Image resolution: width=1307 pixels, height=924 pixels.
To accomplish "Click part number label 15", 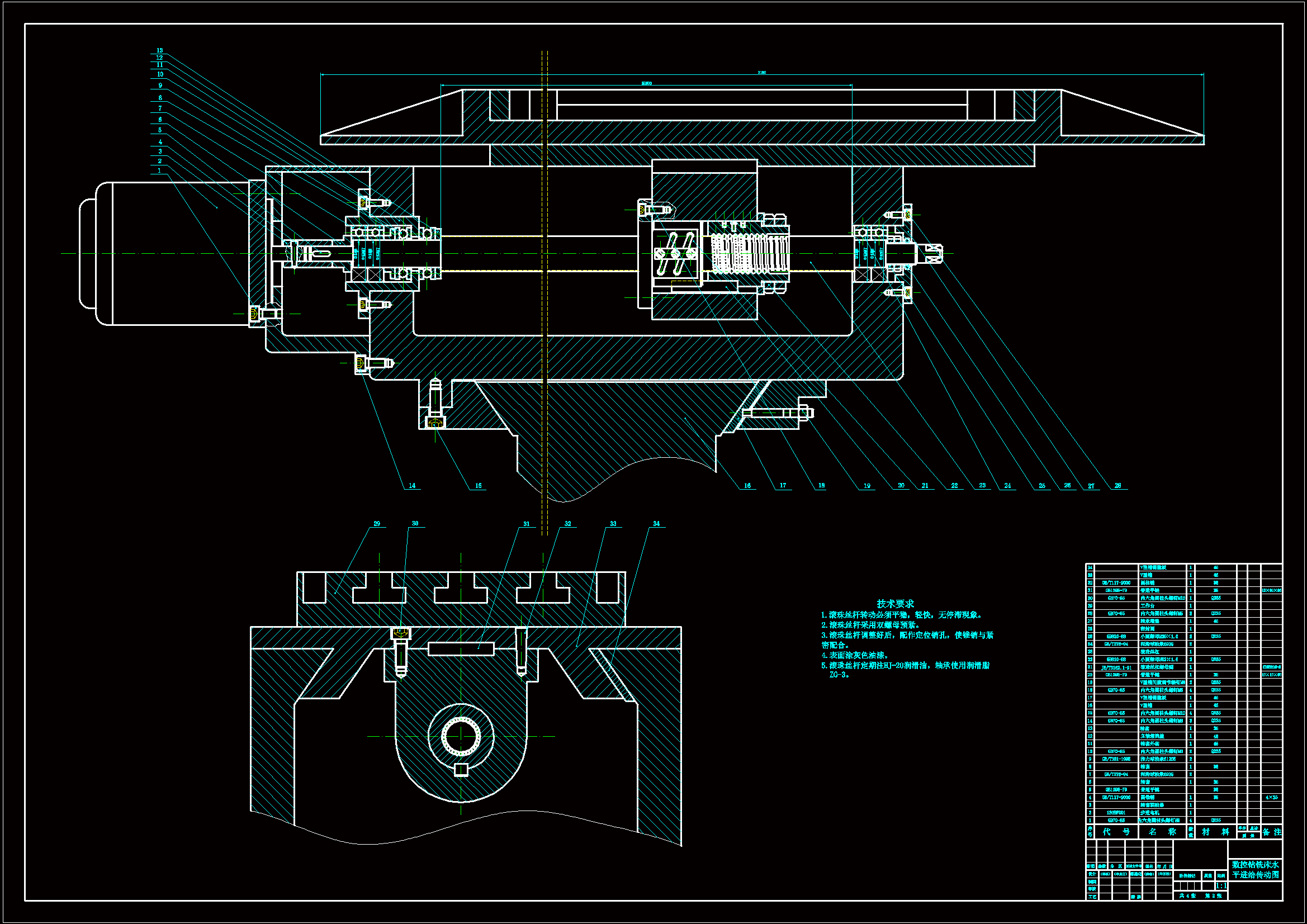I will click(x=478, y=486).
